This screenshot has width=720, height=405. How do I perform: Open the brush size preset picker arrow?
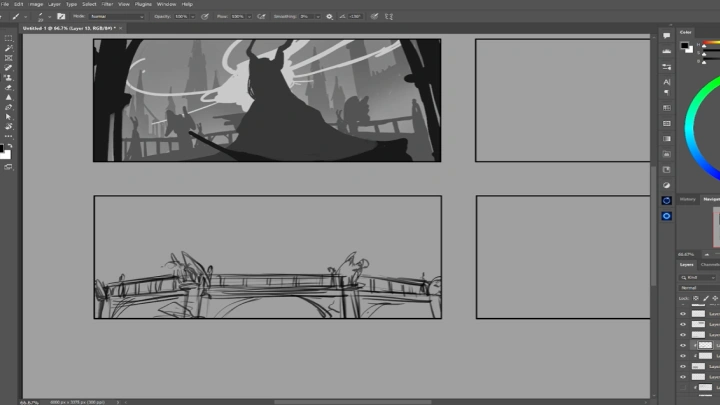[49, 17]
